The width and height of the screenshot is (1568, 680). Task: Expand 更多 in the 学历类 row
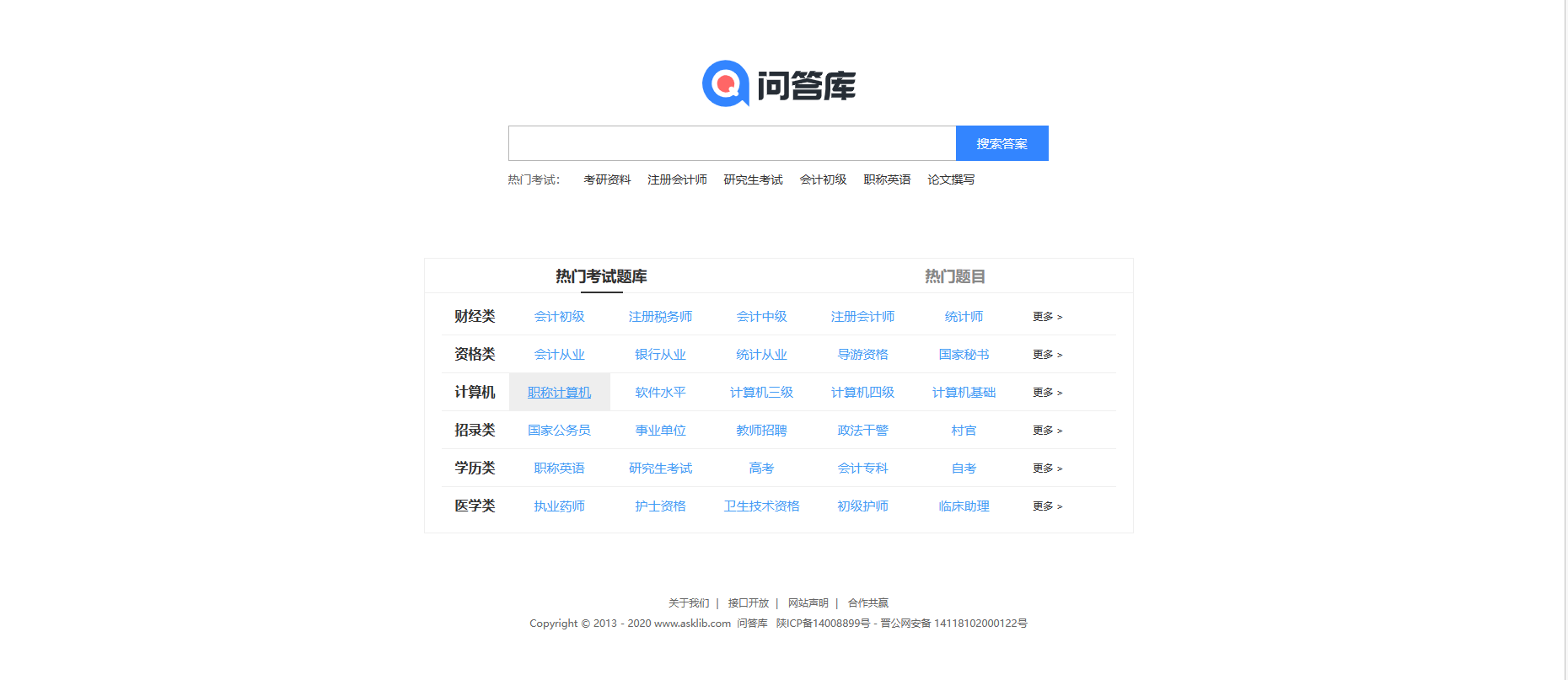tap(1048, 469)
